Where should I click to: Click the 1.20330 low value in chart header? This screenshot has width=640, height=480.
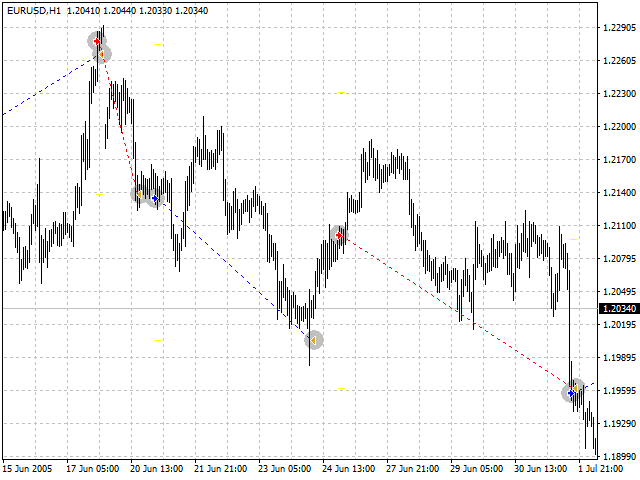point(156,11)
